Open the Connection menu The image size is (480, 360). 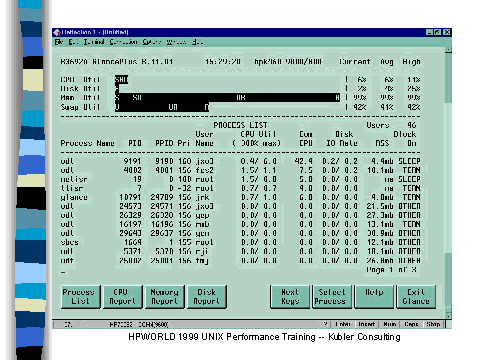[x=123, y=42]
